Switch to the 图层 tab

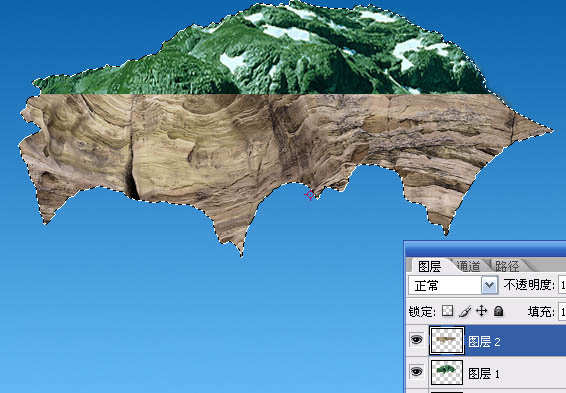click(x=430, y=266)
